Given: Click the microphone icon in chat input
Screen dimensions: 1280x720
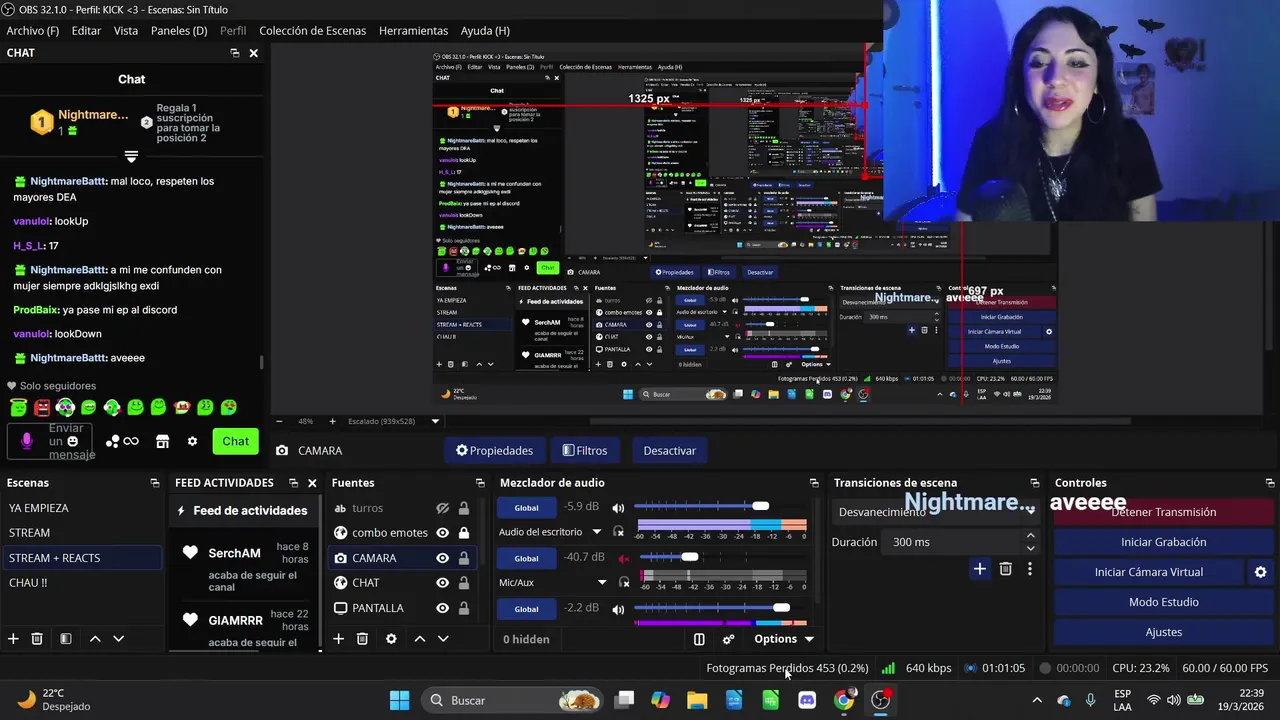Looking at the screenshot, I should [27, 441].
